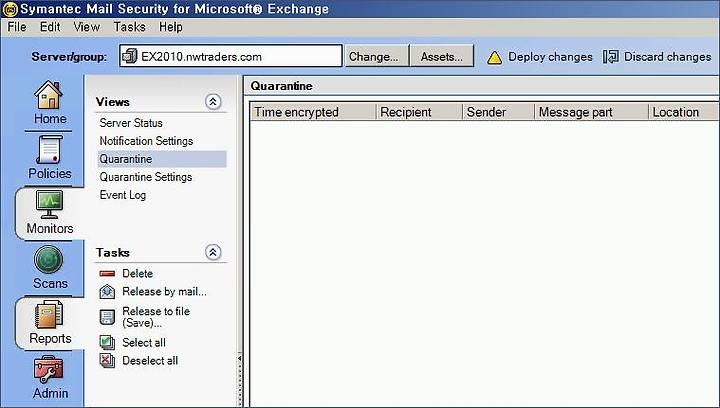Click Release by mail... task
The height and width of the screenshot is (408, 720).
pos(164,291)
